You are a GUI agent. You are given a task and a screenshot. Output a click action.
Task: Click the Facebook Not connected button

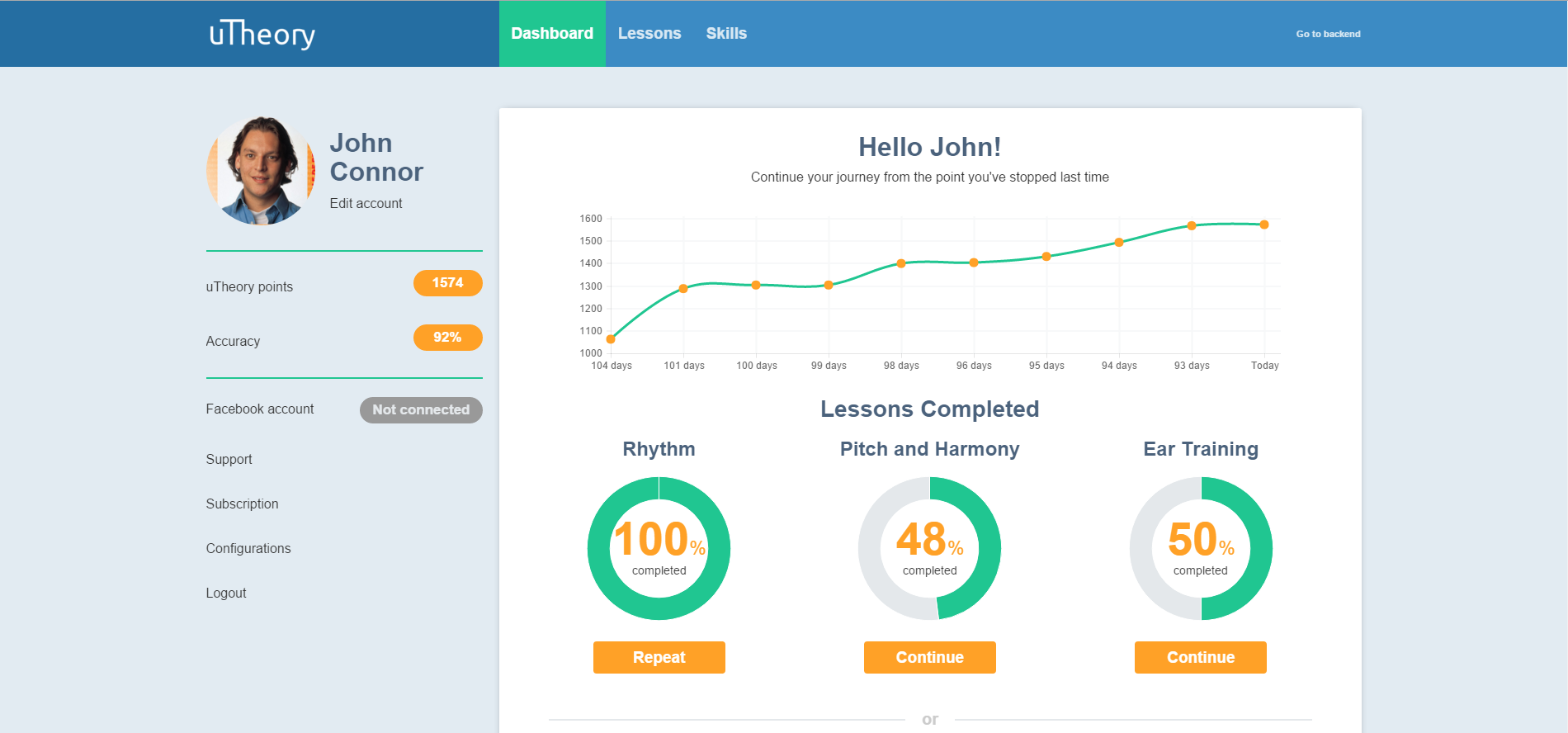click(420, 409)
